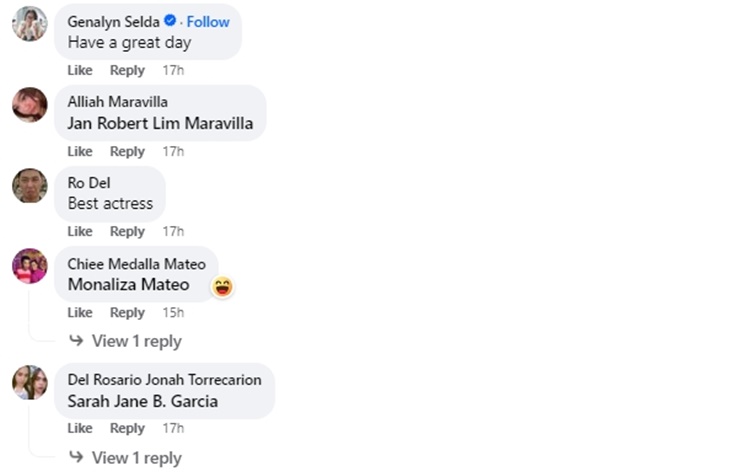750x476 pixels.
Task: Open tagged profile Jan Robert Lim Maravilla
Action: point(160,124)
